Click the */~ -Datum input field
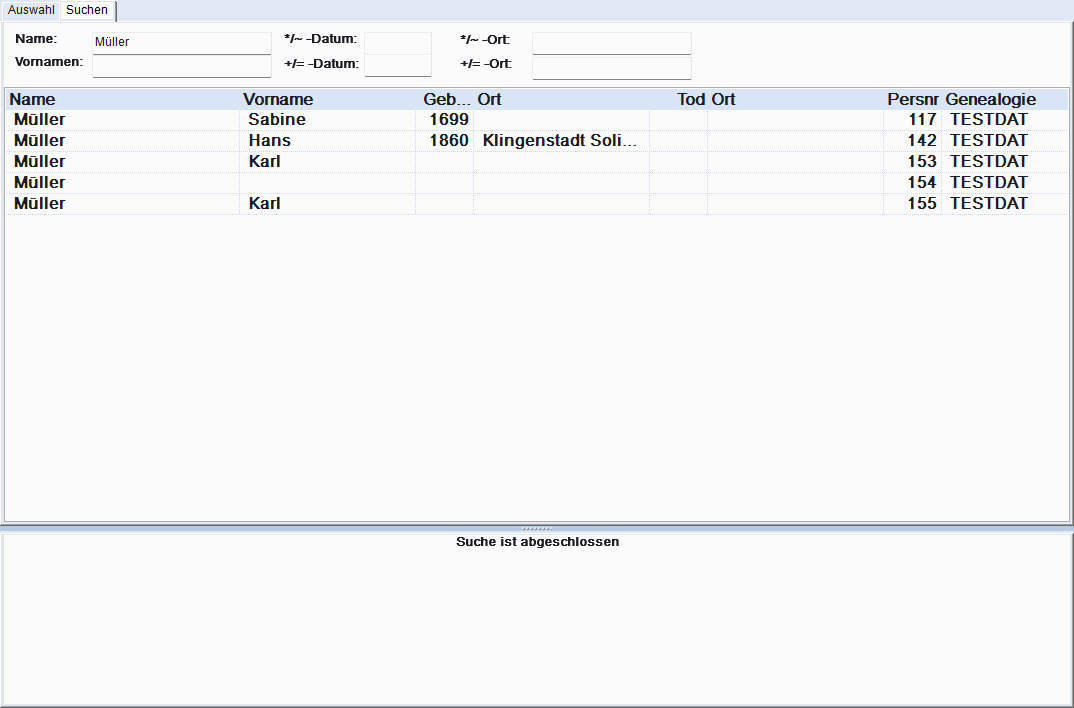 coord(398,42)
